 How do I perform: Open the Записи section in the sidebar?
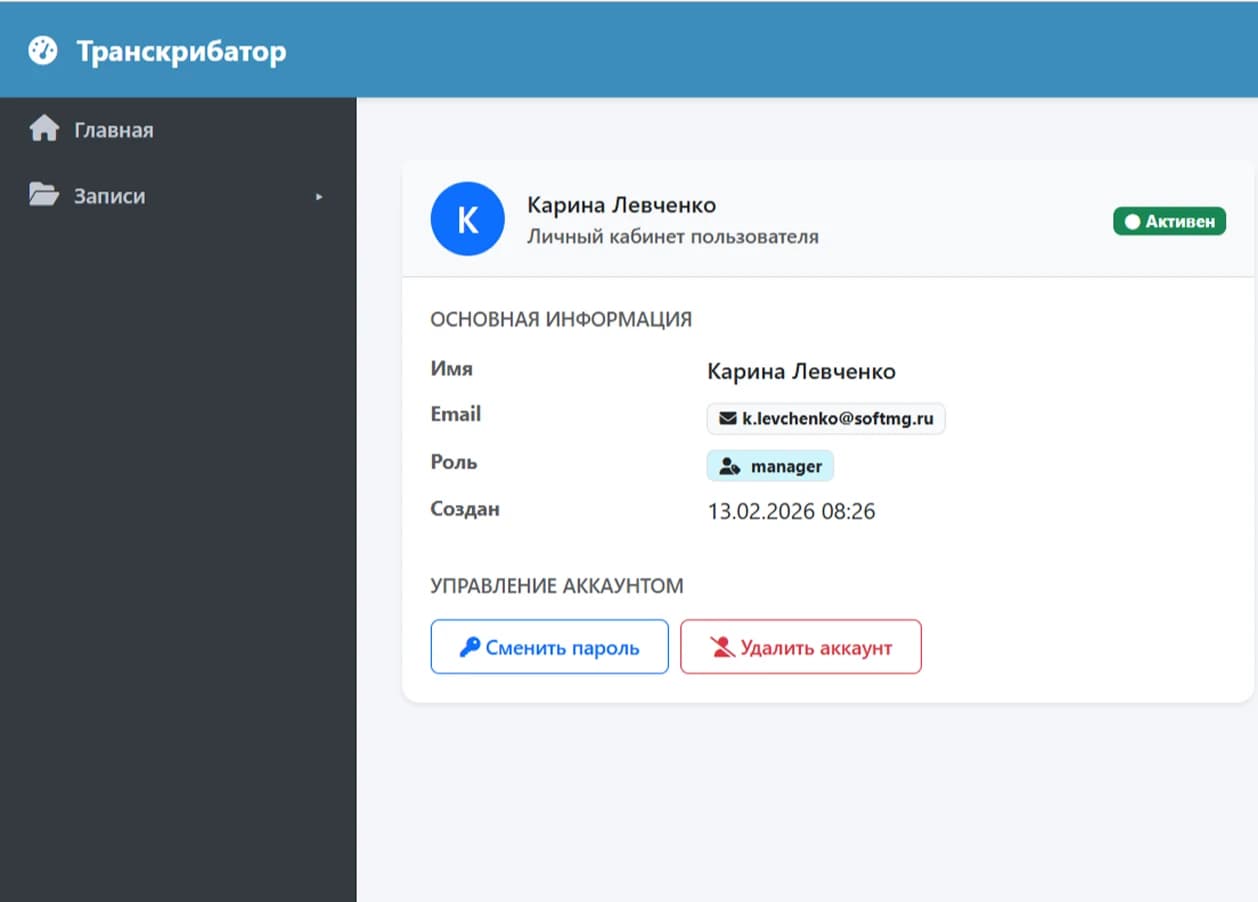coord(110,196)
